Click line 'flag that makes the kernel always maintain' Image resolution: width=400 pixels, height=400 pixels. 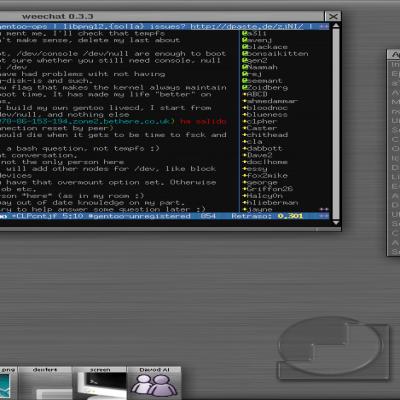point(113,88)
